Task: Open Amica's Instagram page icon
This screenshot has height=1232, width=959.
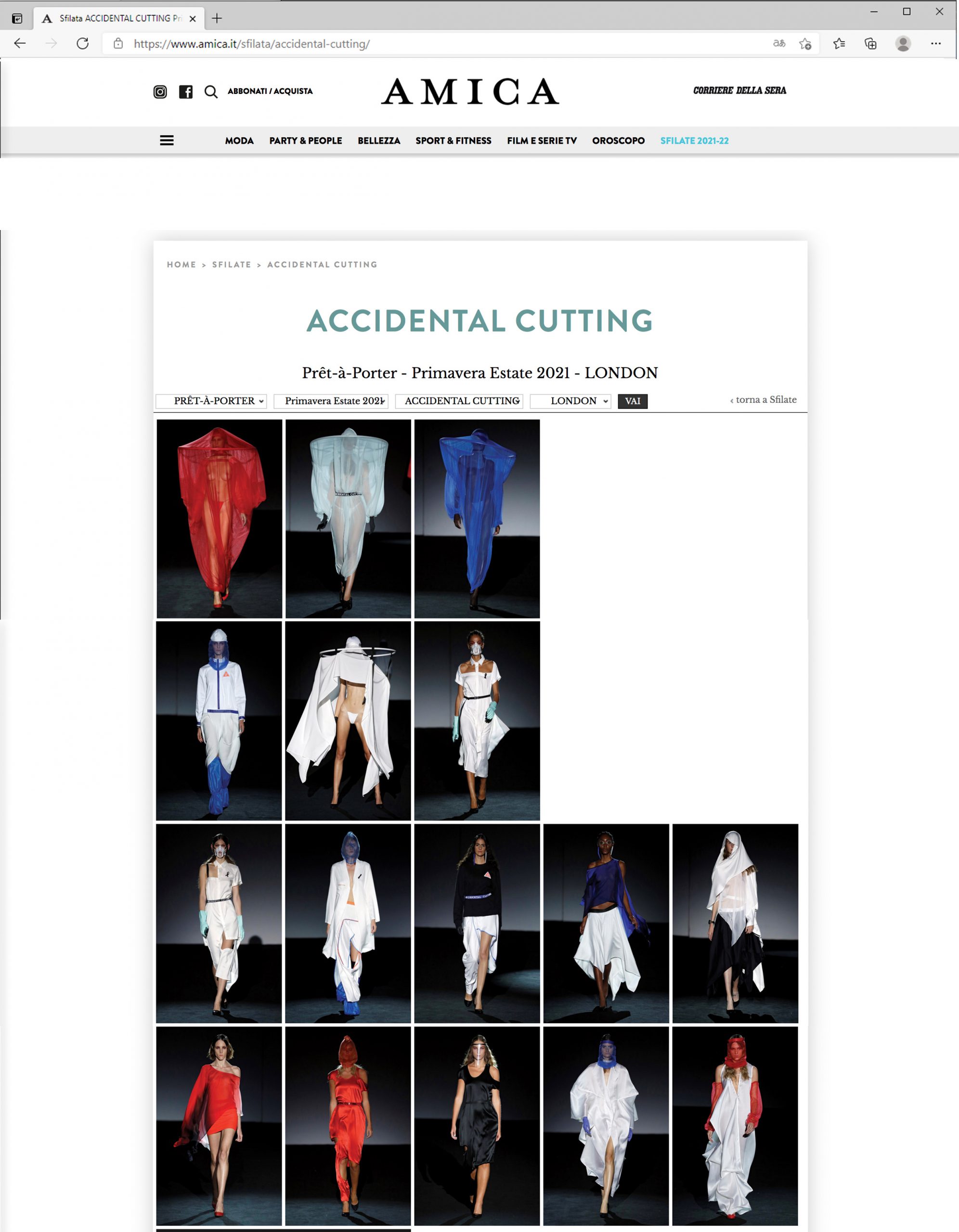Action: click(160, 91)
